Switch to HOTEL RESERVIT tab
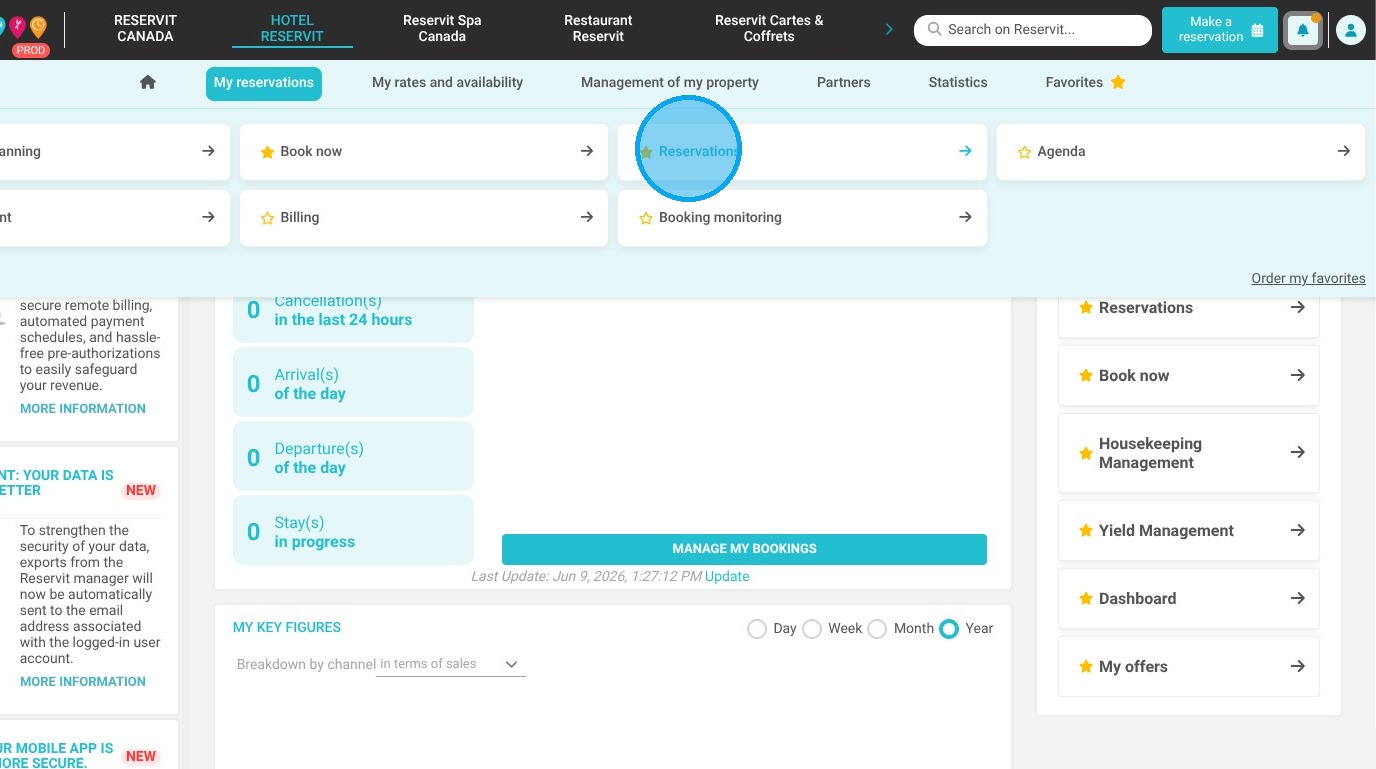The height and width of the screenshot is (769, 1376). pos(292,28)
